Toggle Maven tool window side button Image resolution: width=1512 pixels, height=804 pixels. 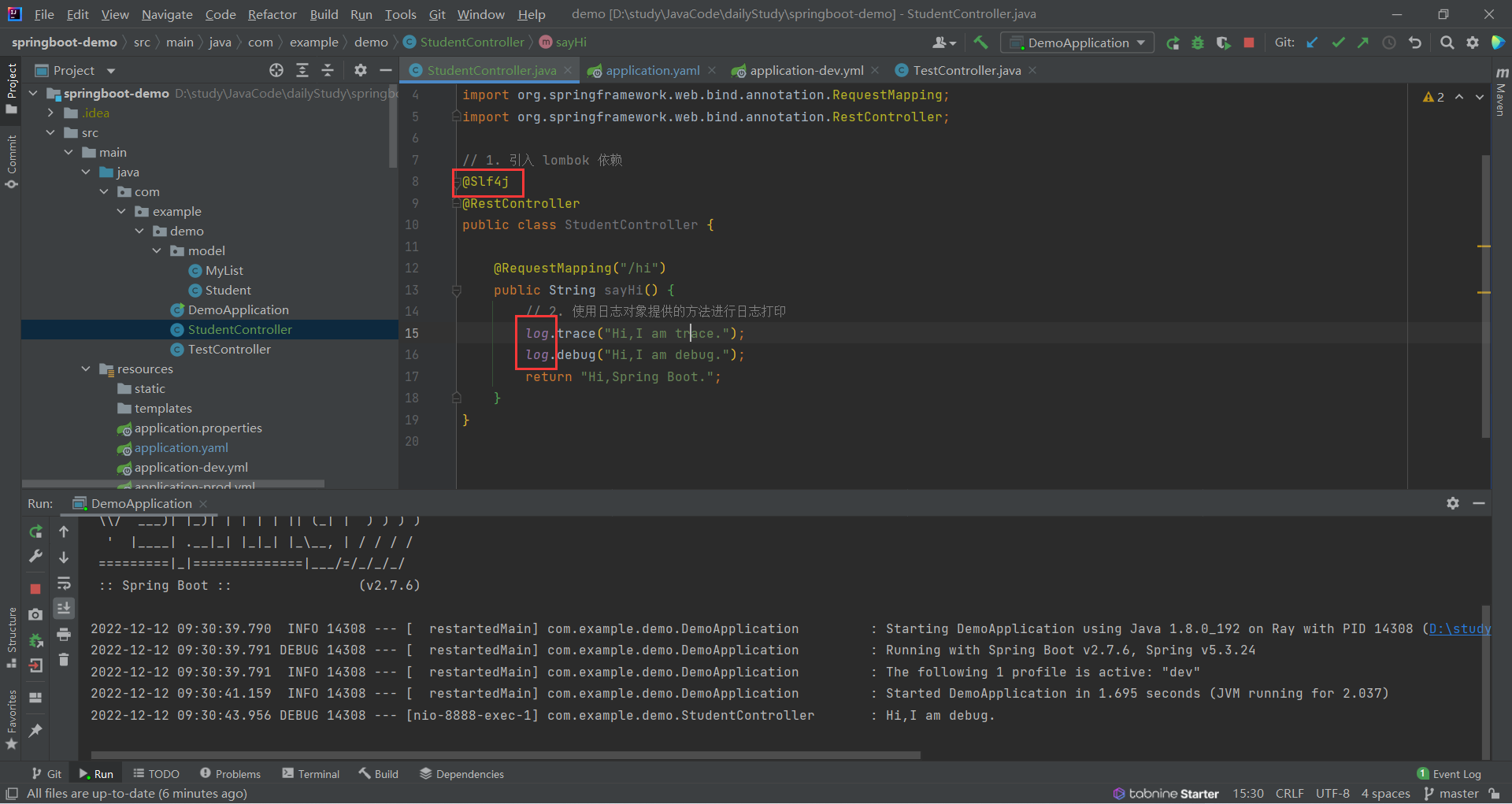tap(1501, 91)
